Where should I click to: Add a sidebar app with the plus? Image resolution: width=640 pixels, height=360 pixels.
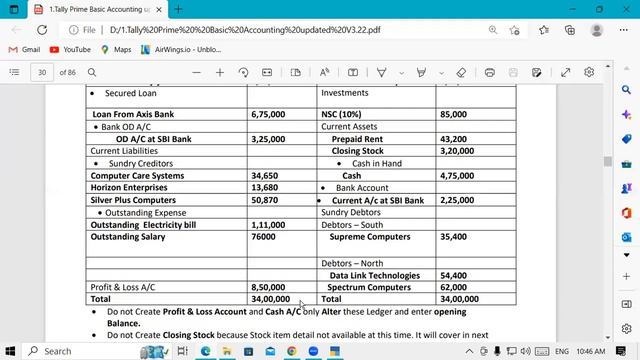click(x=627, y=276)
